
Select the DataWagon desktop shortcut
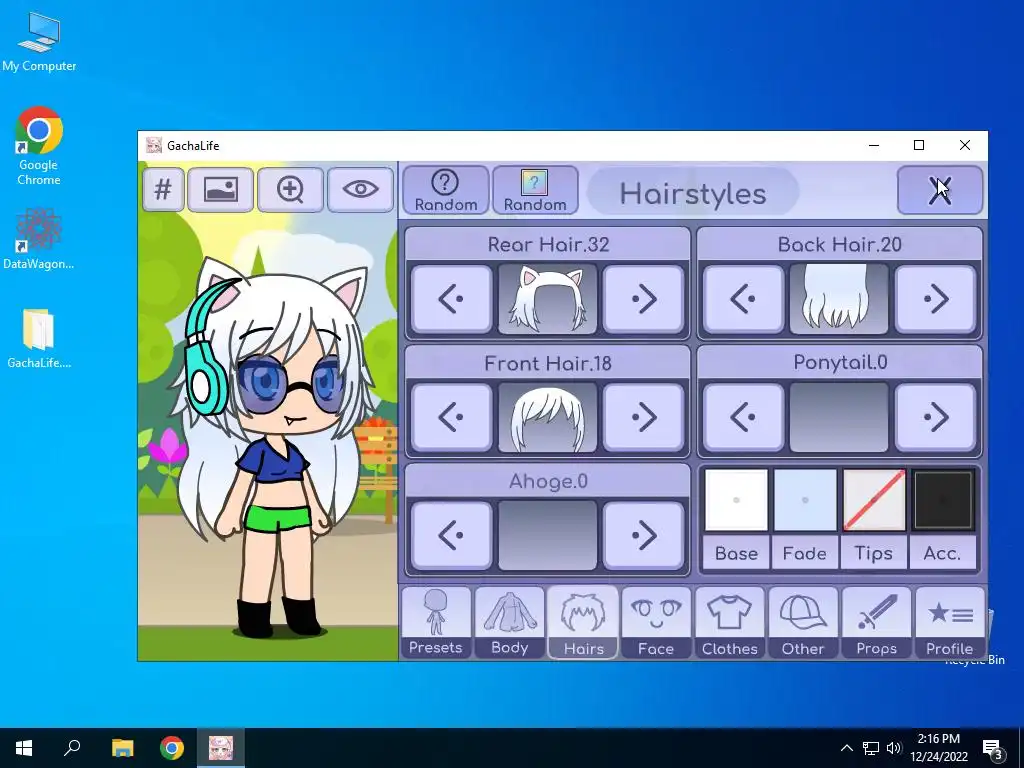(39, 239)
